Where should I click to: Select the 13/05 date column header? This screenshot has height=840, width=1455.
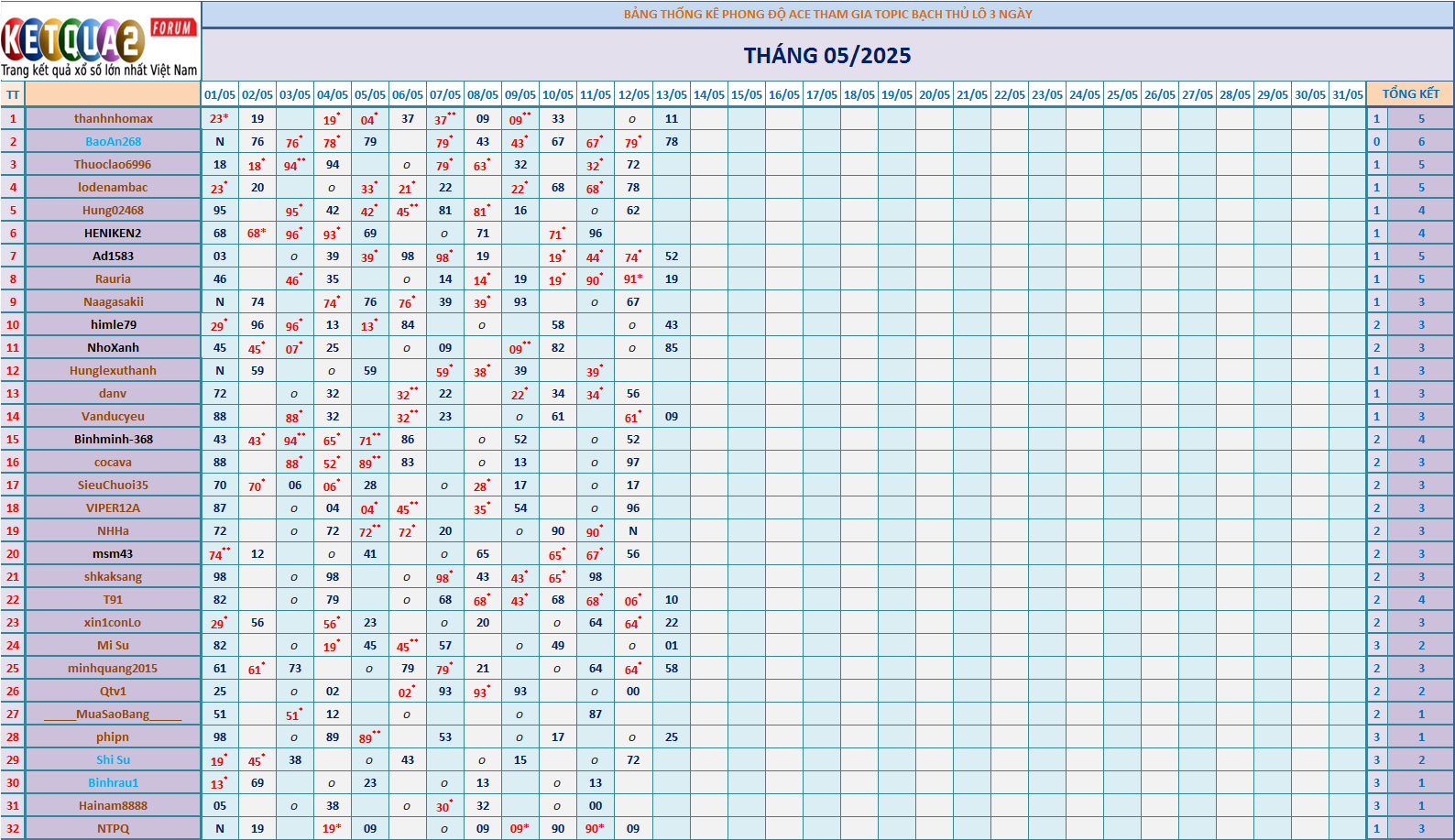pyautogui.click(x=672, y=95)
